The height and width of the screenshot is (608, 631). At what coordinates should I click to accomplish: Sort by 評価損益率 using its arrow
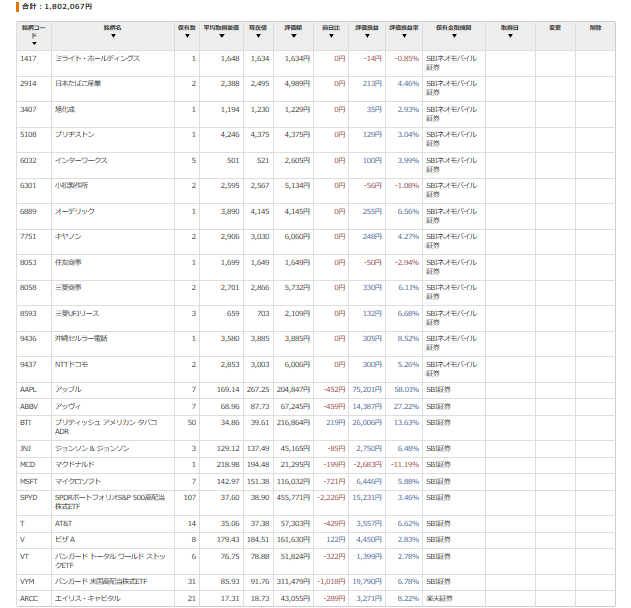click(404, 36)
